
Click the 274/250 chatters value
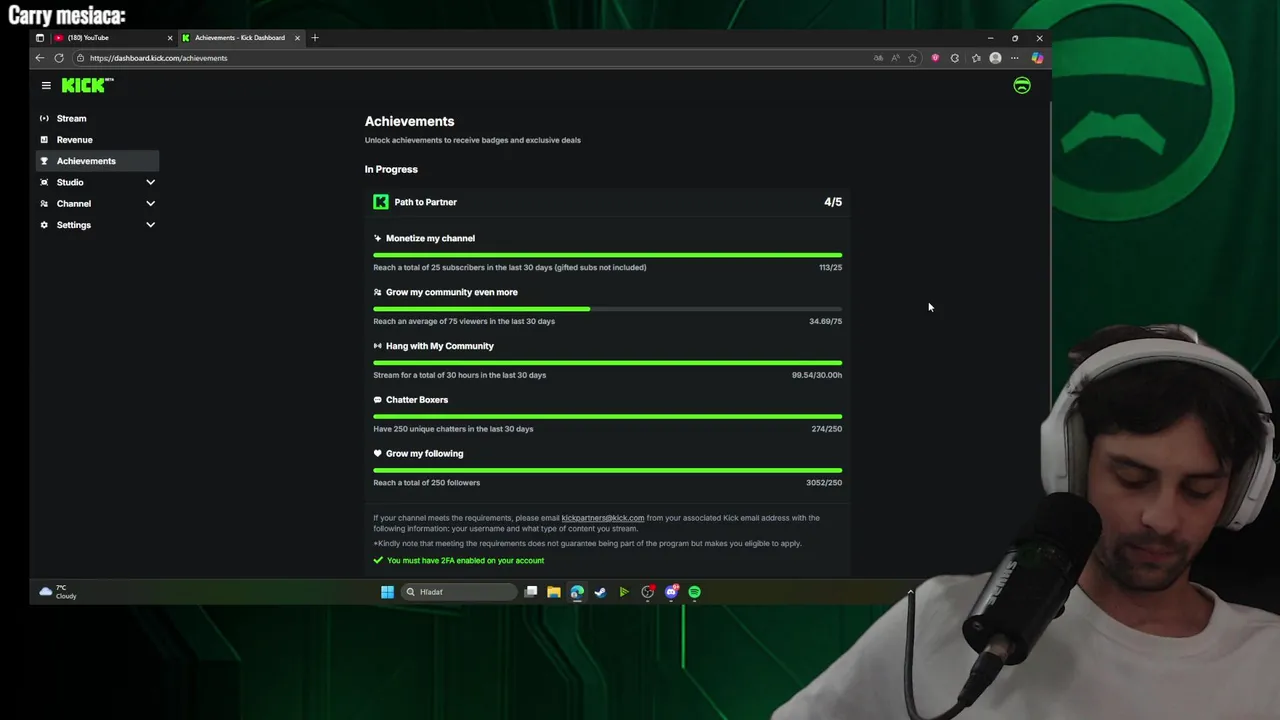[x=827, y=429]
